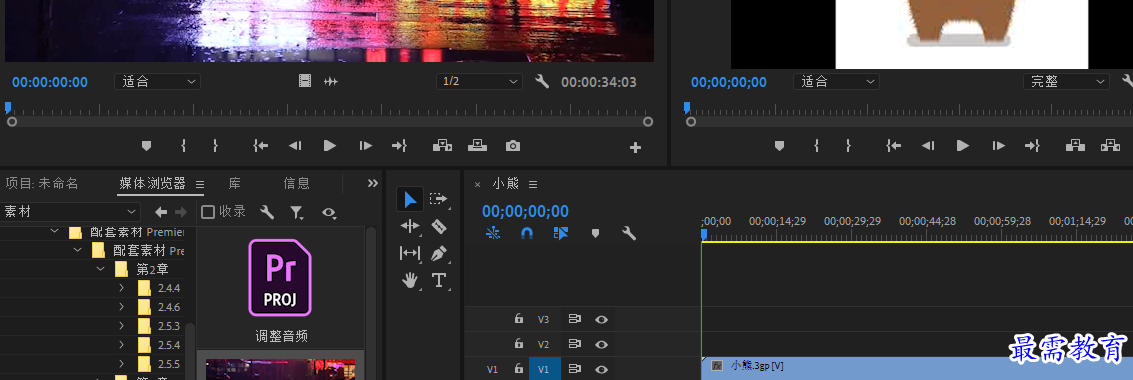Select the Track Select Forward tool
Image resolution: width=1133 pixels, height=380 pixels.
438,199
